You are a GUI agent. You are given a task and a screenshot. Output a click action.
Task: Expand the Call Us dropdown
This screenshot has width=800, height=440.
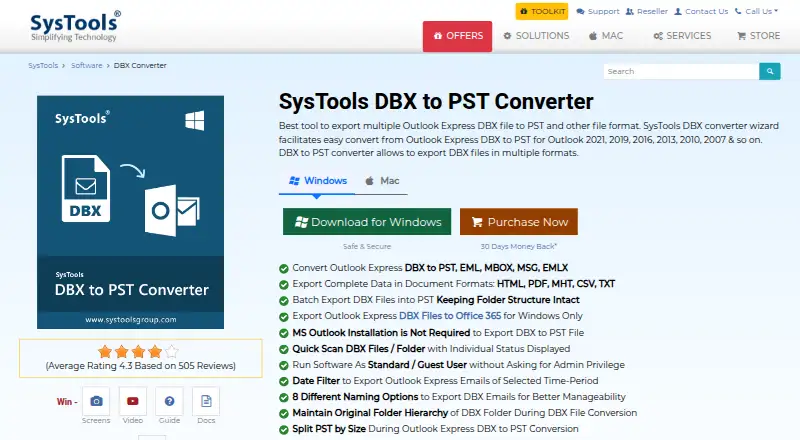(x=757, y=11)
